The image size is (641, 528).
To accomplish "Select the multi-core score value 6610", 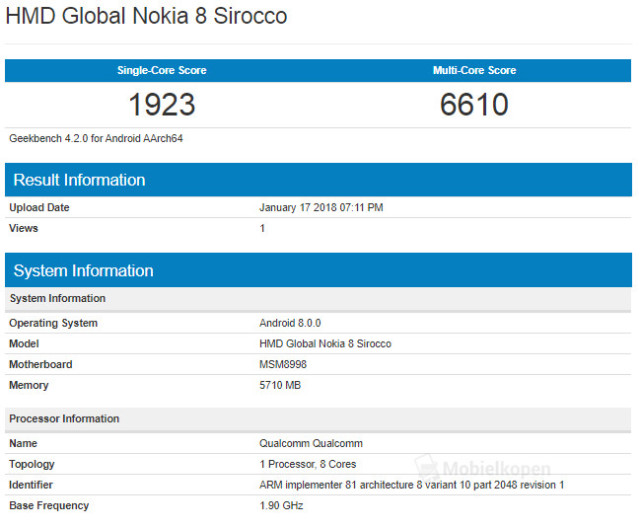I will (474, 104).
